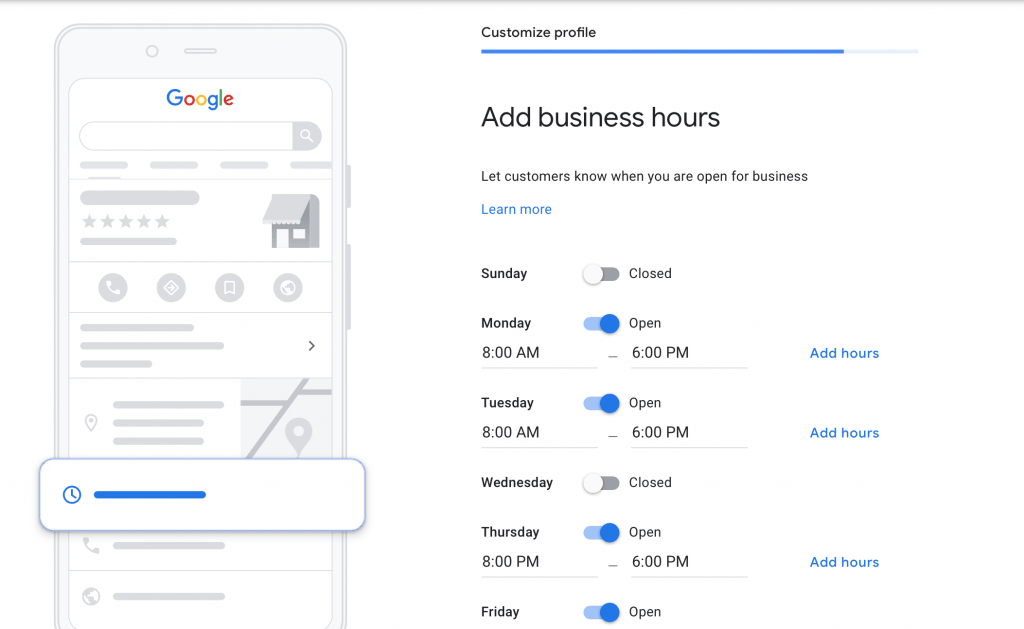
Task: Click the Customize profile heading
Action: coord(538,32)
